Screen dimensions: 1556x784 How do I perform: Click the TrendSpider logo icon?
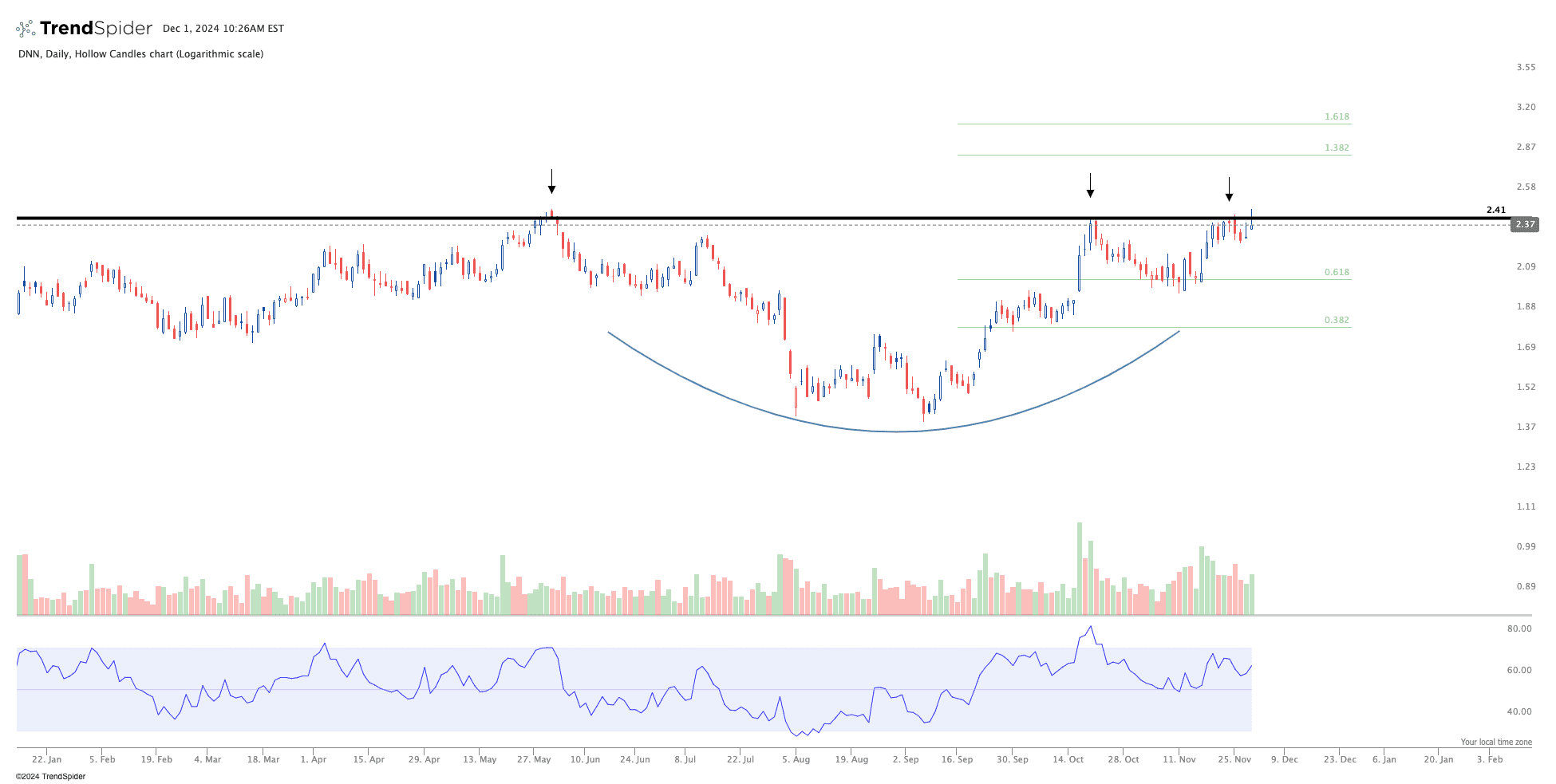tap(26, 29)
